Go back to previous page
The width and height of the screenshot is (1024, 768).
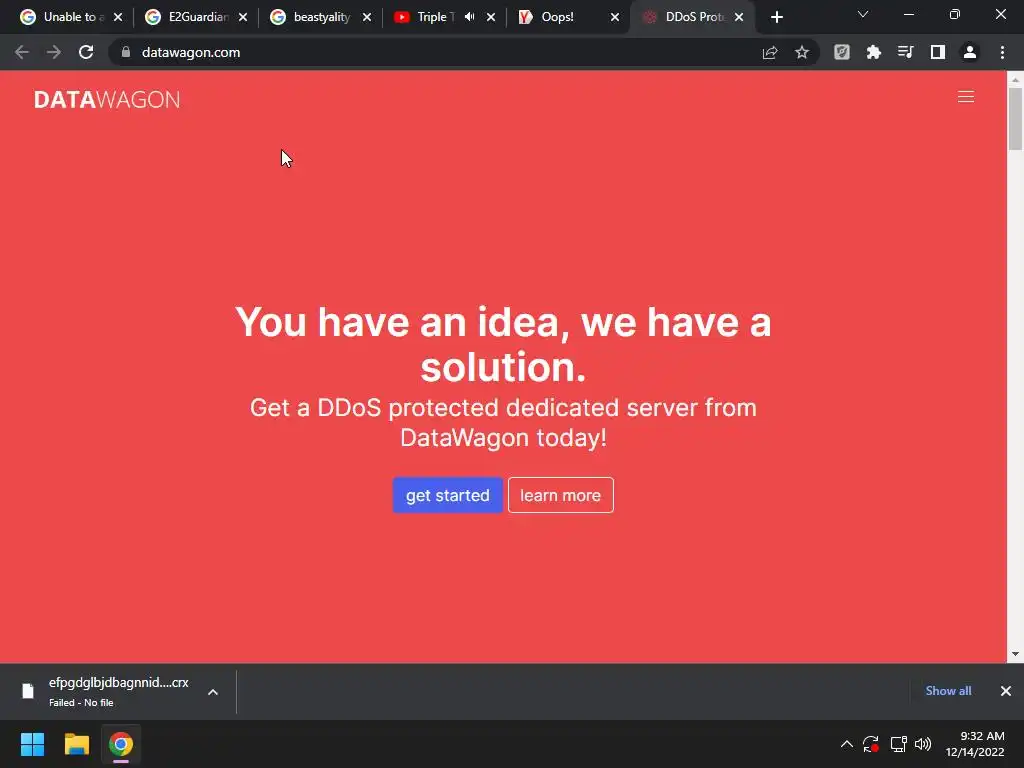point(22,52)
